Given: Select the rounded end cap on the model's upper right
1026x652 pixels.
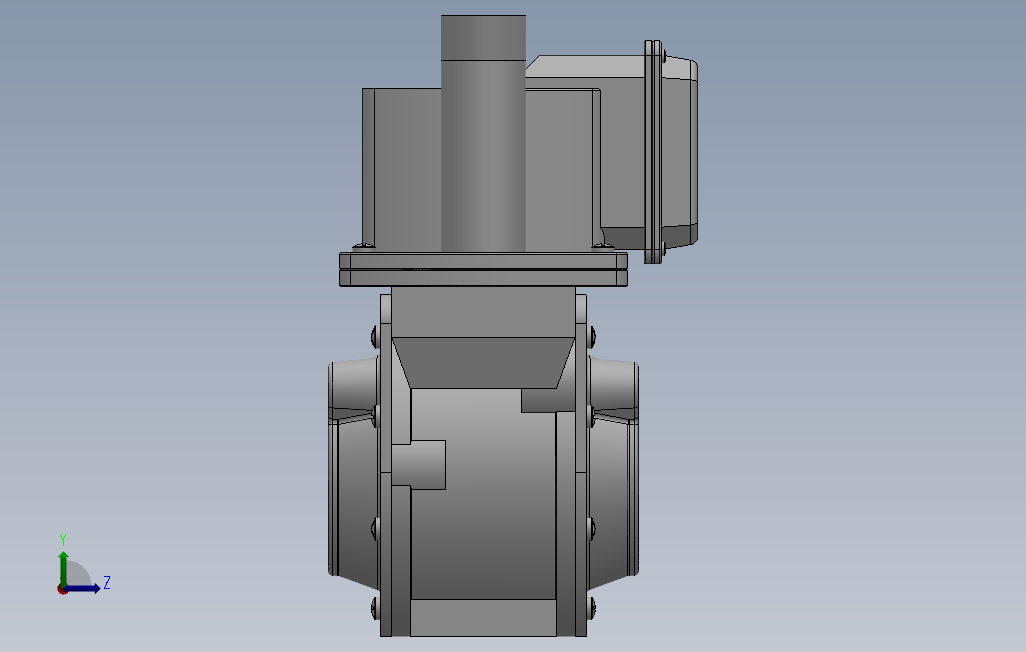Looking at the screenshot, I should [681, 153].
